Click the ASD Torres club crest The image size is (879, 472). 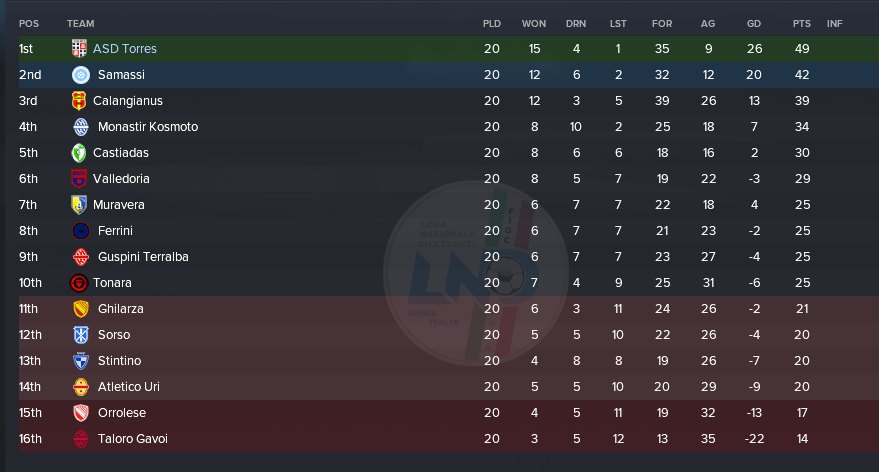[79, 49]
